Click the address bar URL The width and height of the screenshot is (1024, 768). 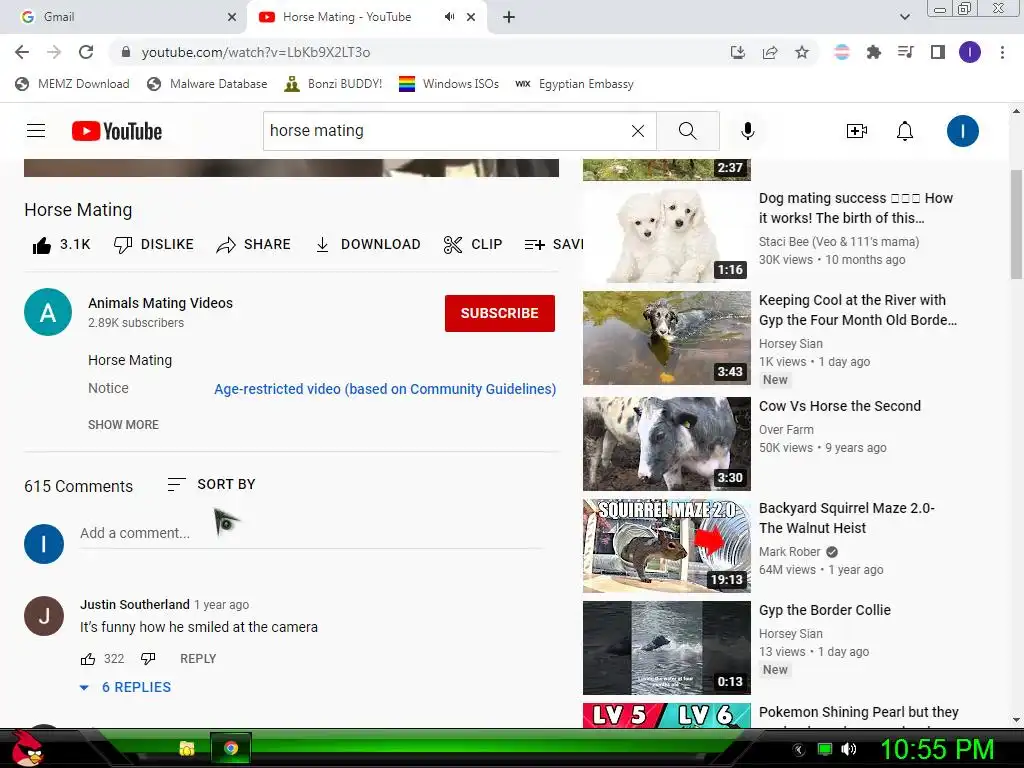[256, 52]
